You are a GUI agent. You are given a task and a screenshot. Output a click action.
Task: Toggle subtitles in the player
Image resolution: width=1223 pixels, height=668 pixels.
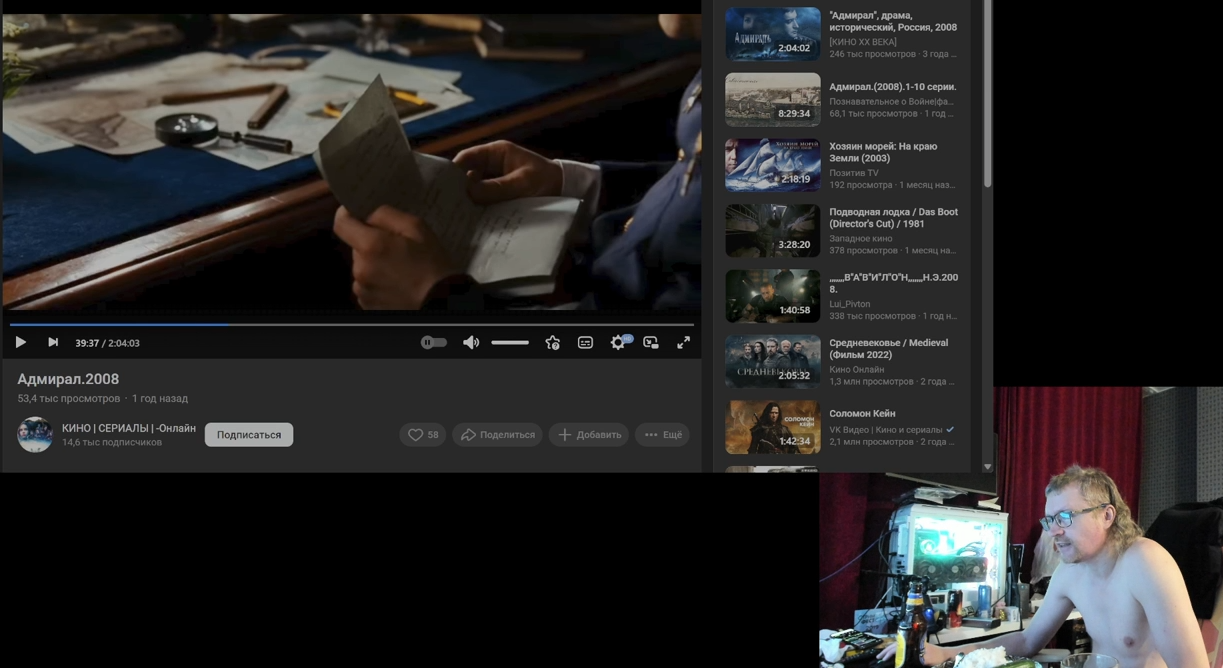tap(585, 342)
